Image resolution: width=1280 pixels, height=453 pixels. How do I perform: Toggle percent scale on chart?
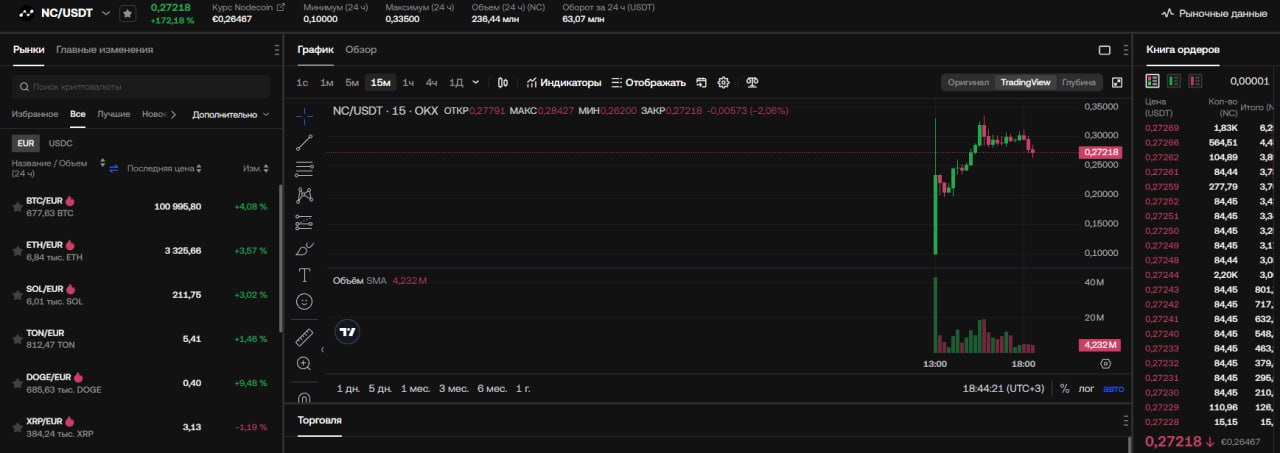[1064, 388]
